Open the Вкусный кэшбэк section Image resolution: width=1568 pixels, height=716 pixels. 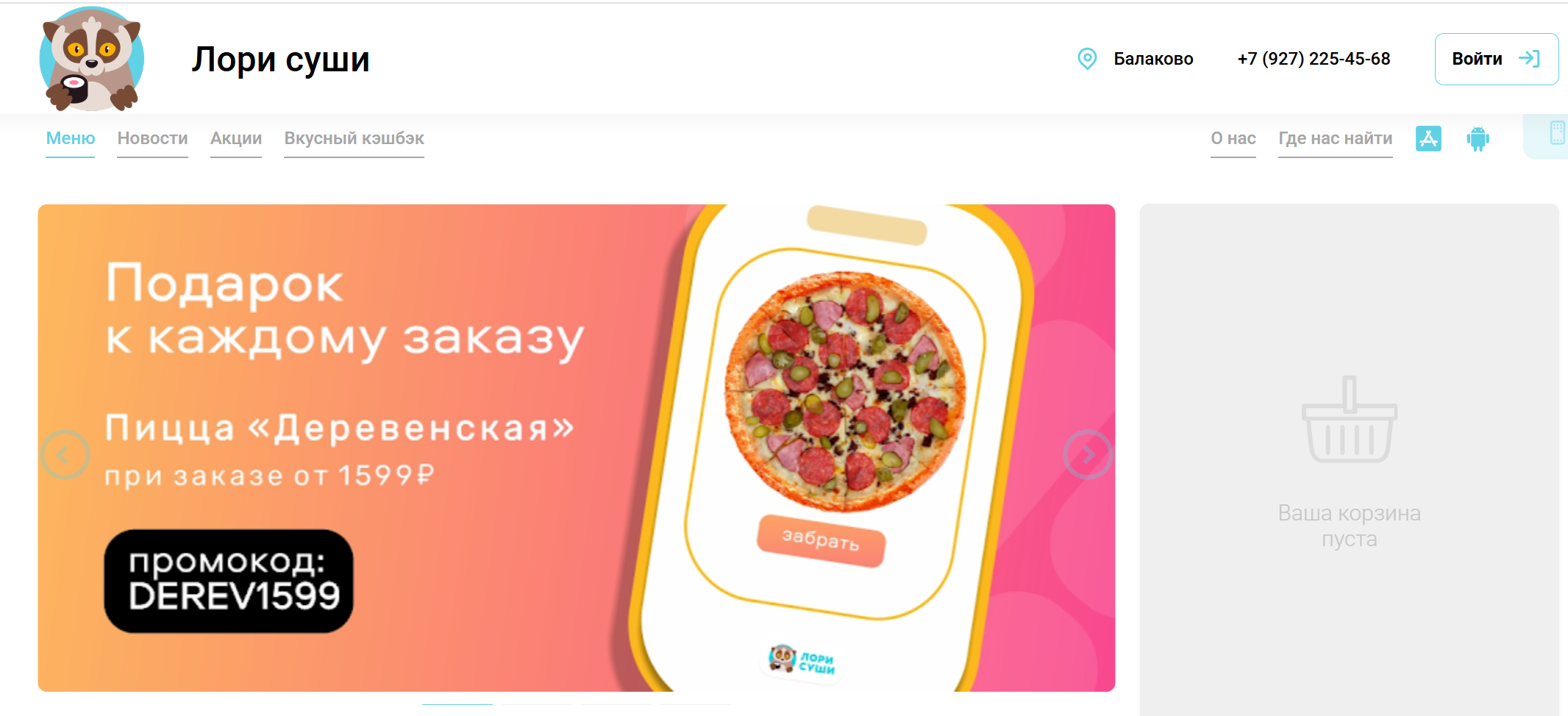(354, 138)
